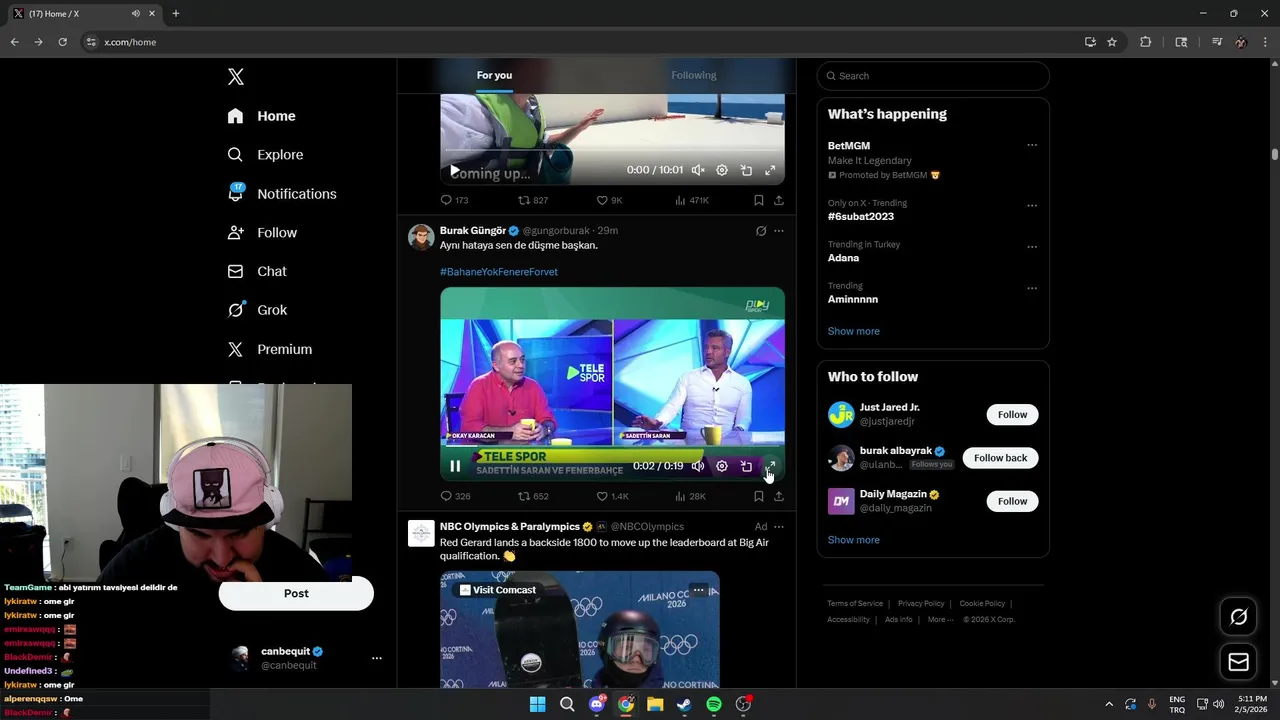Expand Tele Spor video to fullscreen
Viewport: 1280px width, 720px height.
click(770, 466)
